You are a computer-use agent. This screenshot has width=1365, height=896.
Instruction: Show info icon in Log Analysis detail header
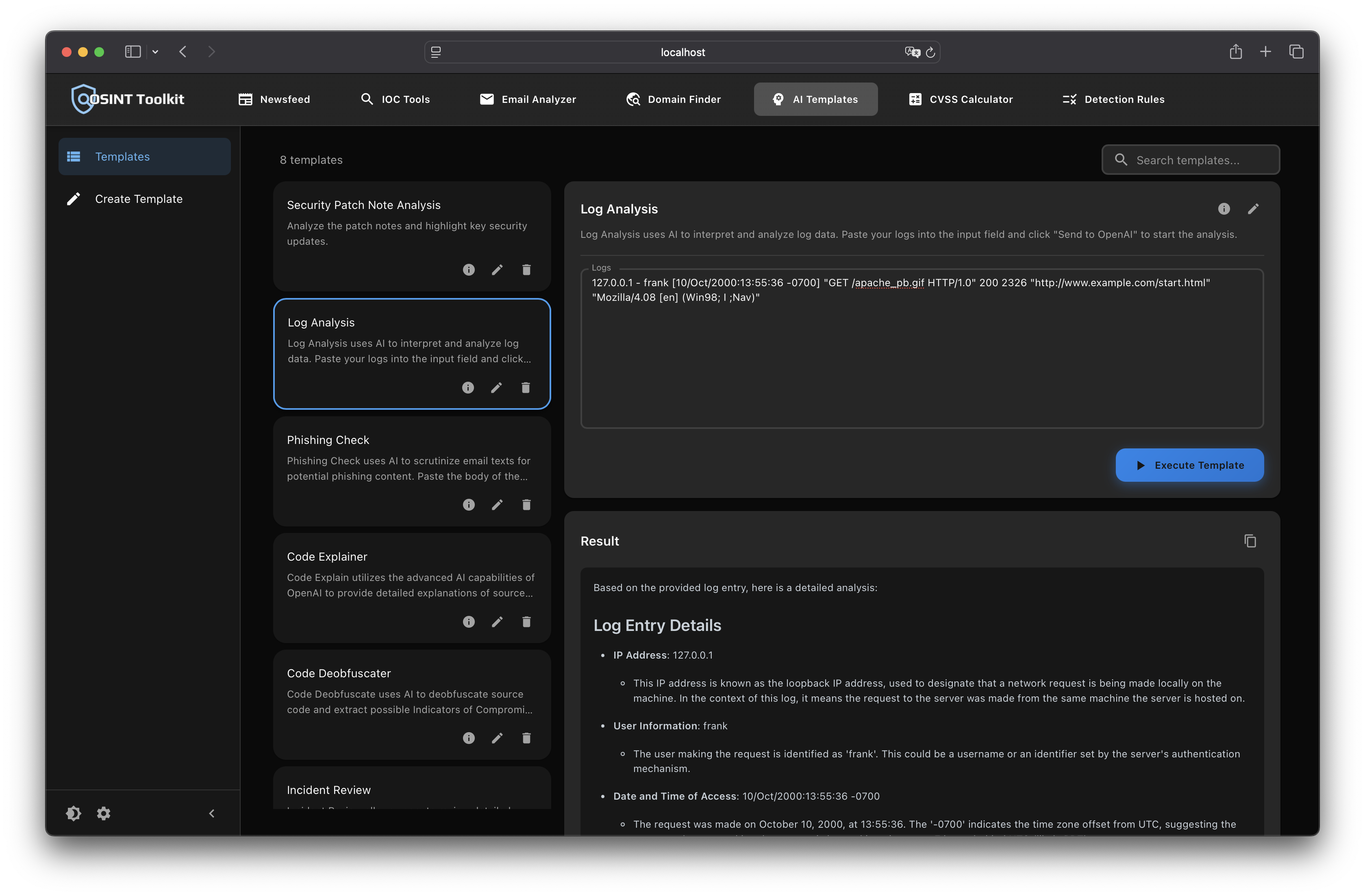(1224, 209)
